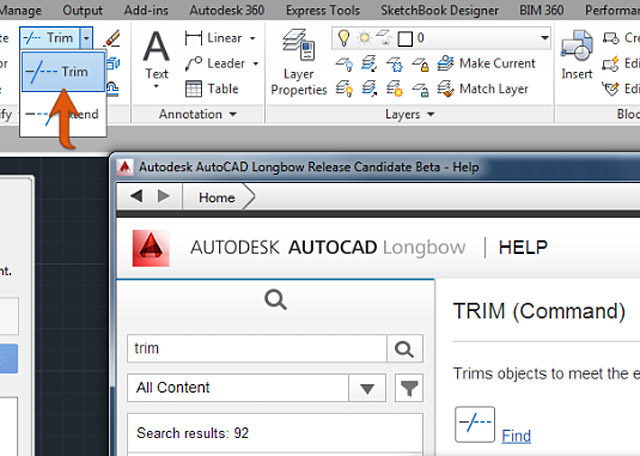The width and height of the screenshot is (640, 456).
Task: Click layer 0 color swatch
Action: click(405, 39)
